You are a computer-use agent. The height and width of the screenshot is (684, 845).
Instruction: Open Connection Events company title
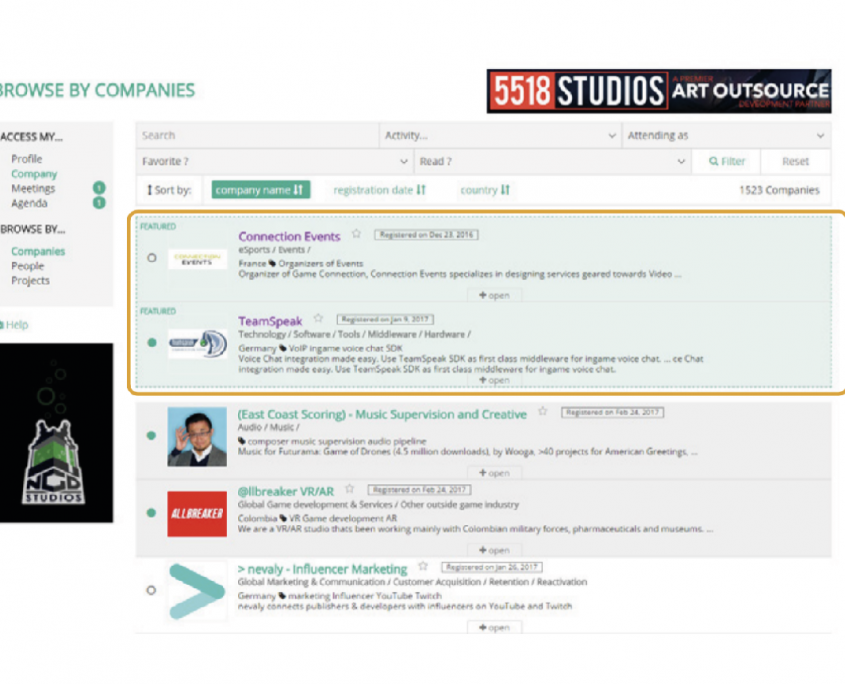point(289,236)
